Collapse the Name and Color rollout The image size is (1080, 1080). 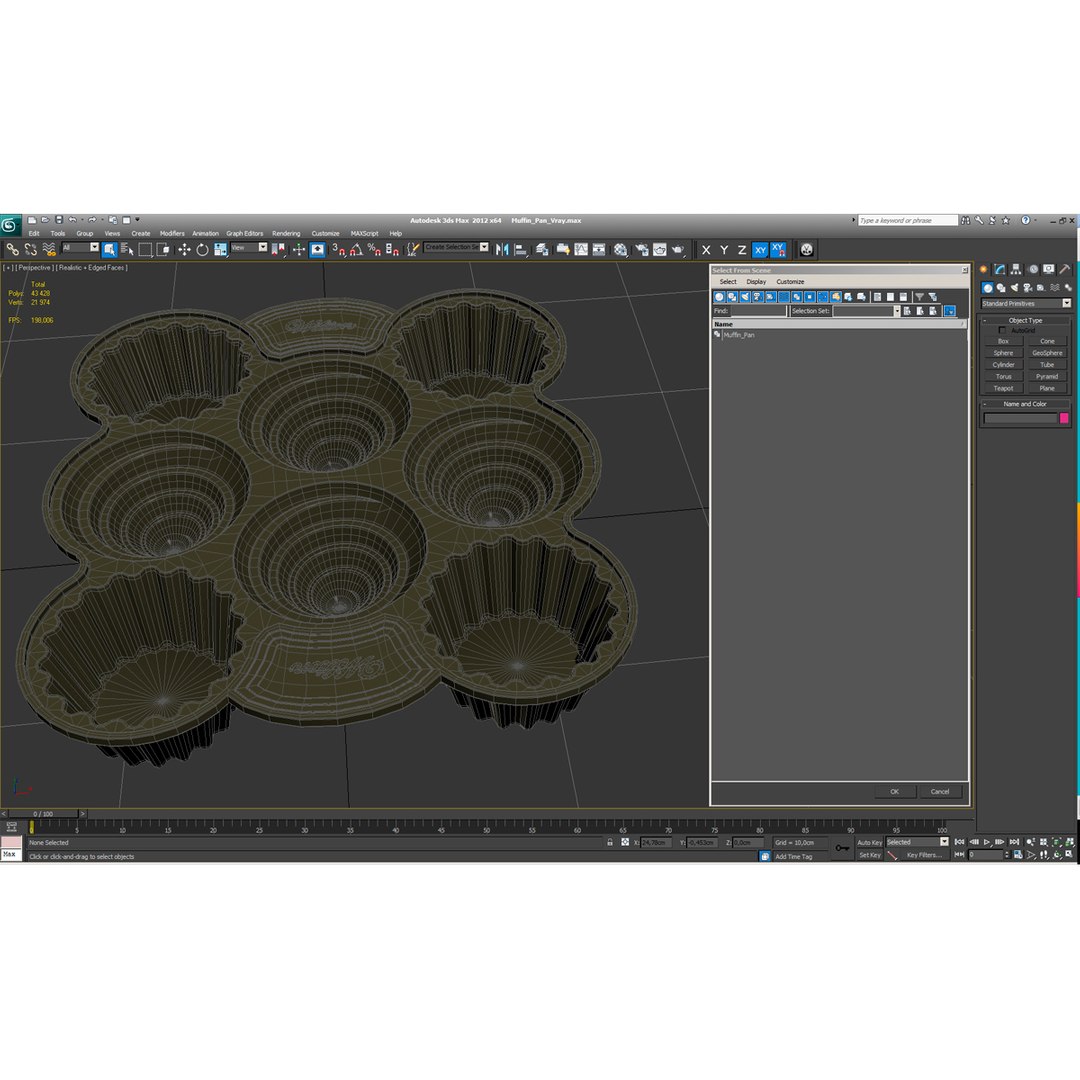pyautogui.click(x=1025, y=404)
